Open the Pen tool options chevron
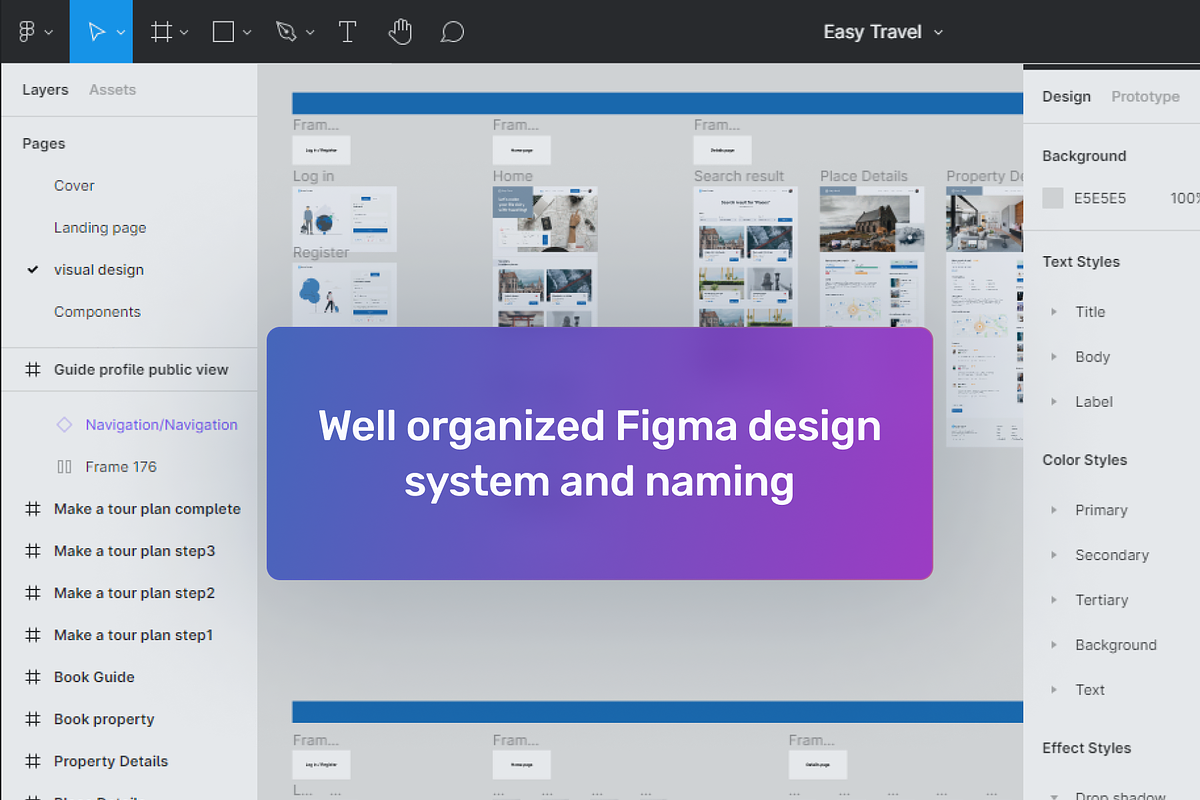 point(310,32)
